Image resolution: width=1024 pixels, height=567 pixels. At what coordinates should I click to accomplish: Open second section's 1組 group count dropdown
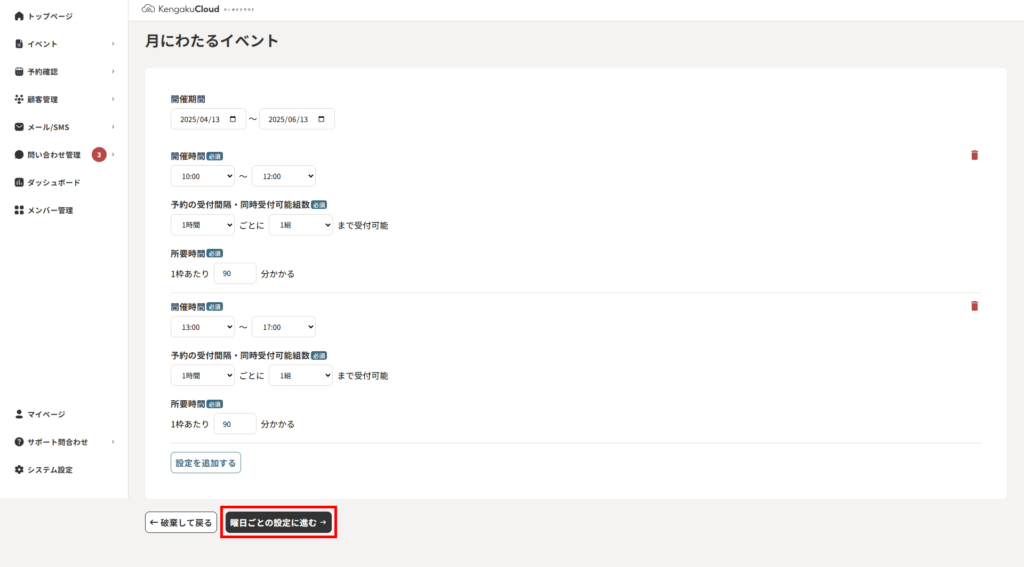pos(300,375)
